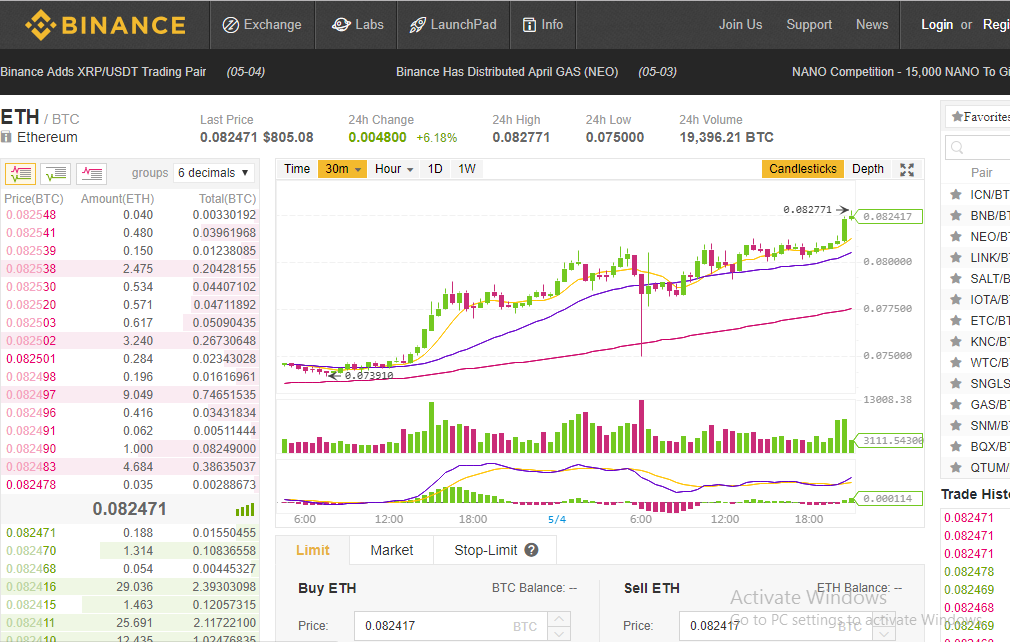Favorite the BNB/BTC pair star
The height and width of the screenshot is (642, 1010).
pyautogui.click(x=956, y=216)
